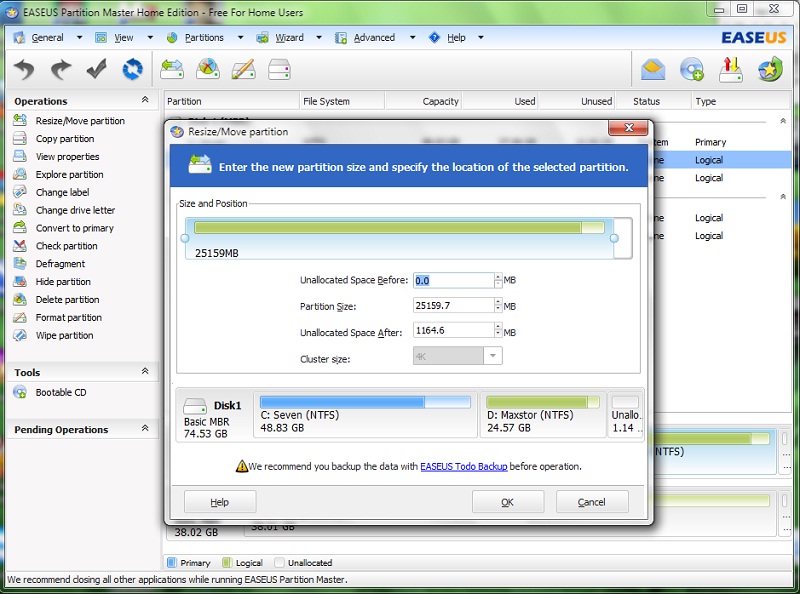Click the Undo arrow in toolbar
The image size is (800, 594).
click(24, 69)
